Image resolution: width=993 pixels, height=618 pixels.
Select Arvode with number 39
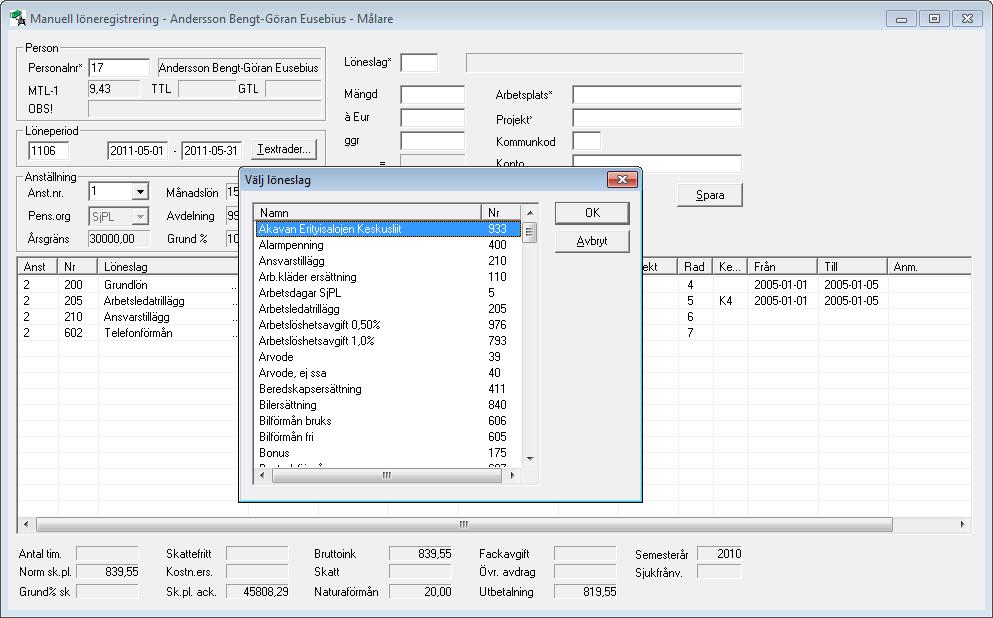(388, 357)
